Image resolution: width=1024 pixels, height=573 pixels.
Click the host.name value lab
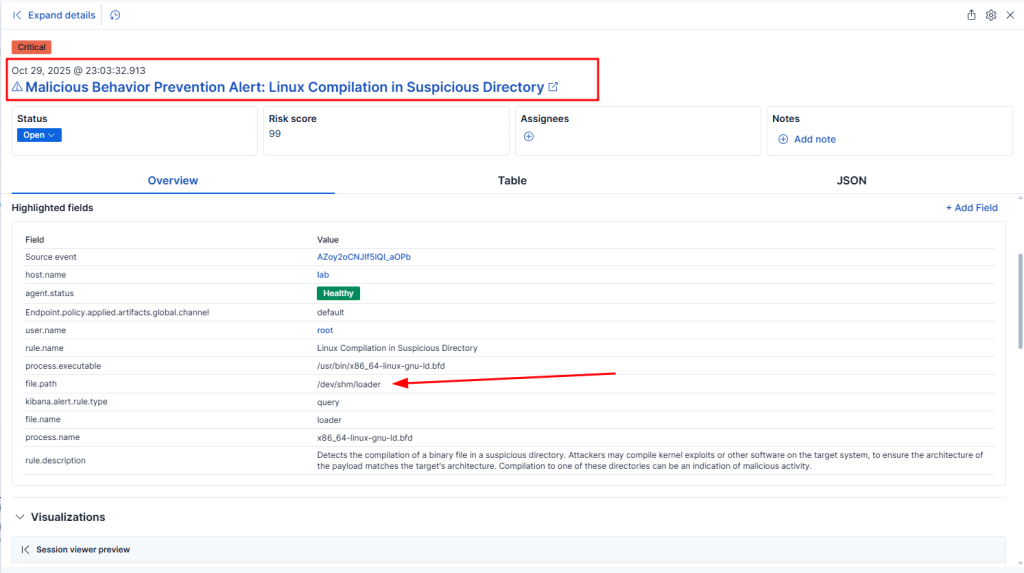click(x=323, y=275)
